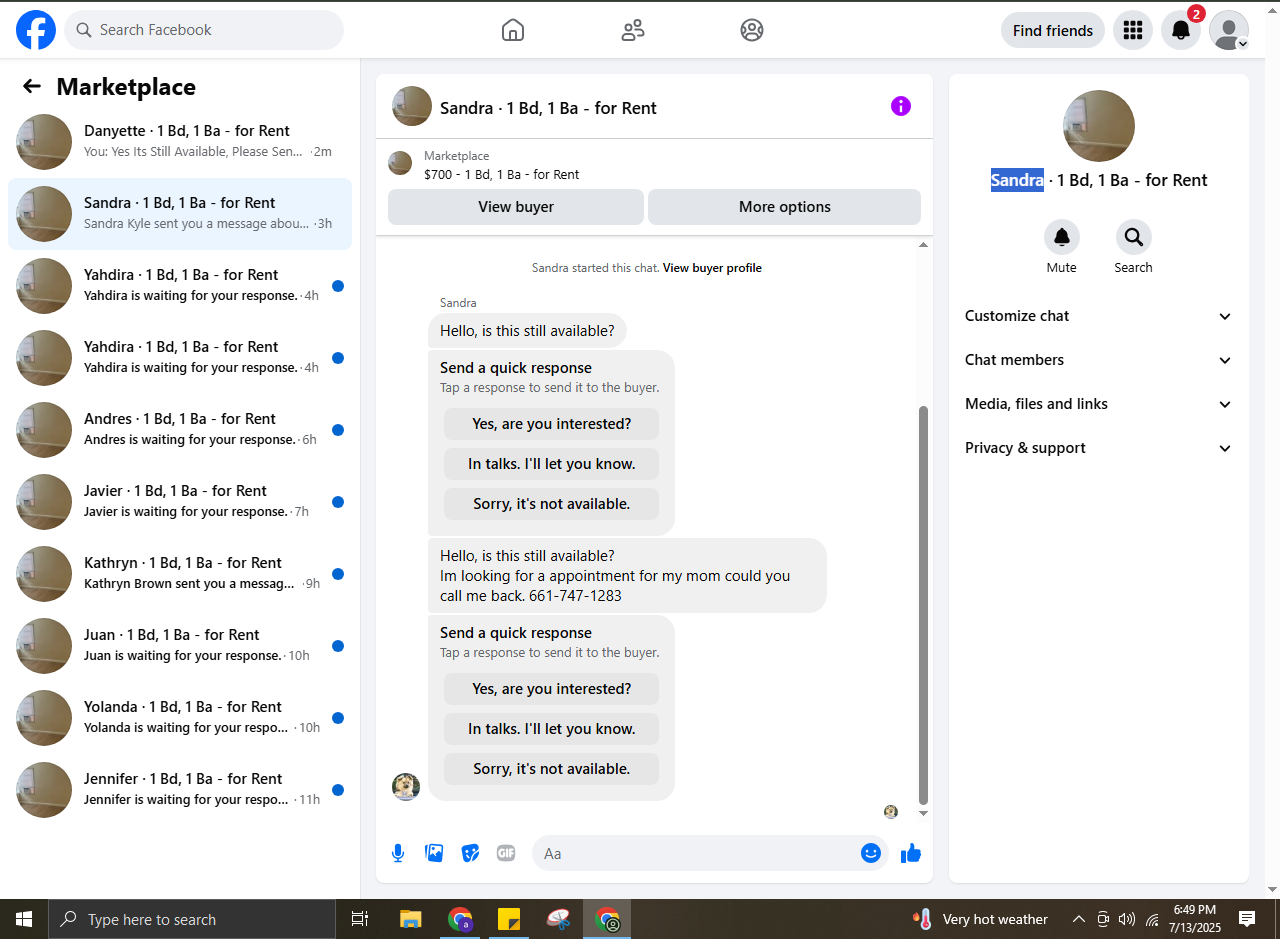Screen dimensions: 1280x939
Task: Click the chat scrollbar up arrow
Action: [x=923, y=244]
